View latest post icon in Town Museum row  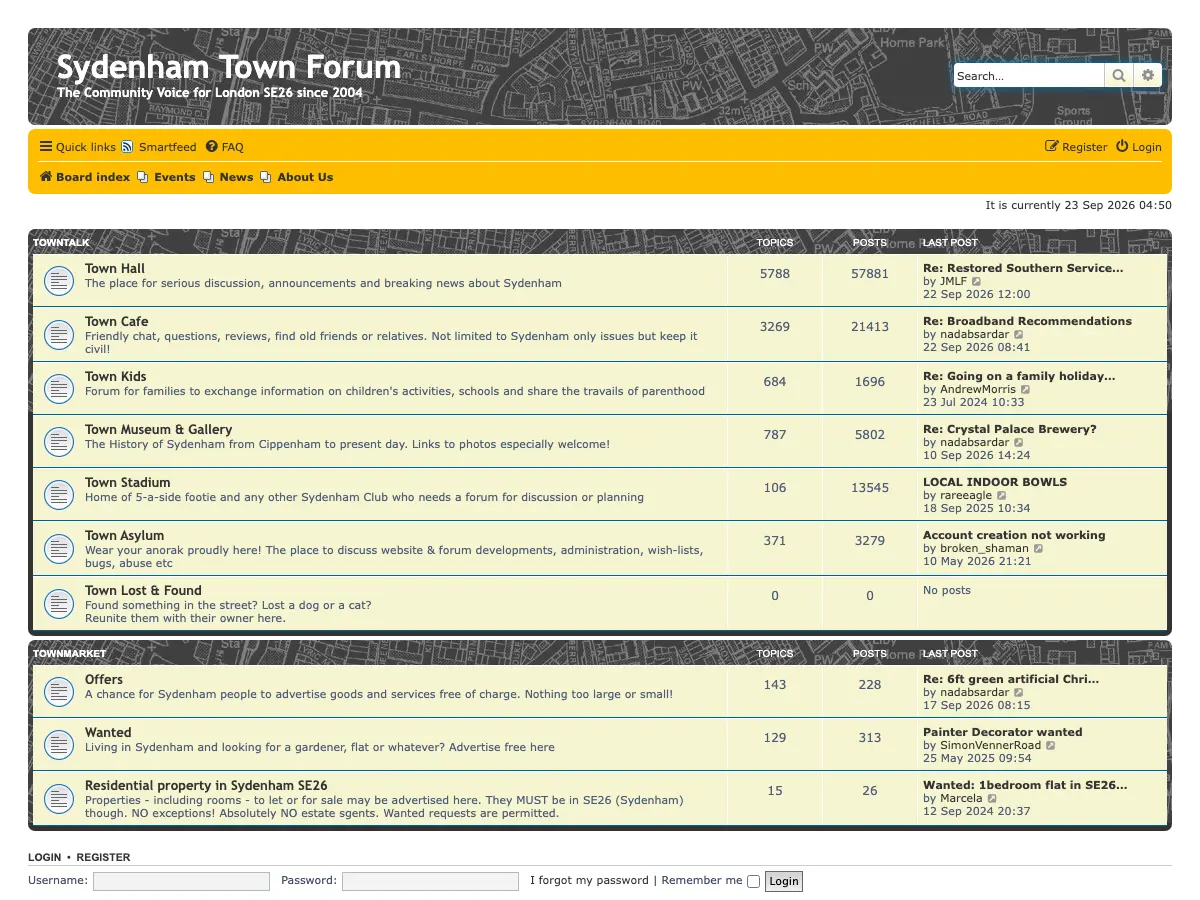[x=1019, y=443]
